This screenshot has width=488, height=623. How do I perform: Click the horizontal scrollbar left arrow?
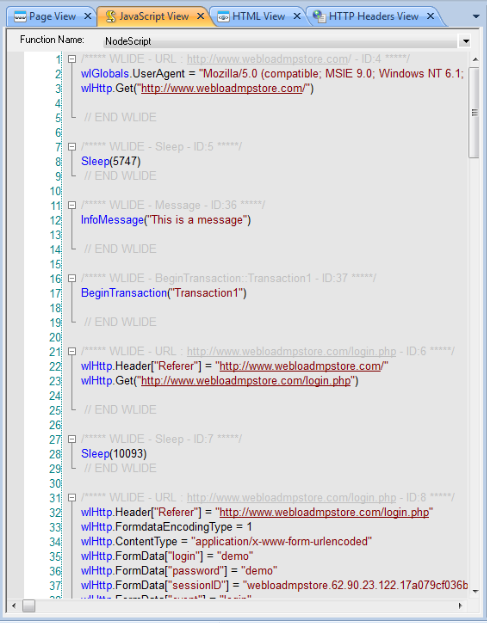click(x=14, y=606)
